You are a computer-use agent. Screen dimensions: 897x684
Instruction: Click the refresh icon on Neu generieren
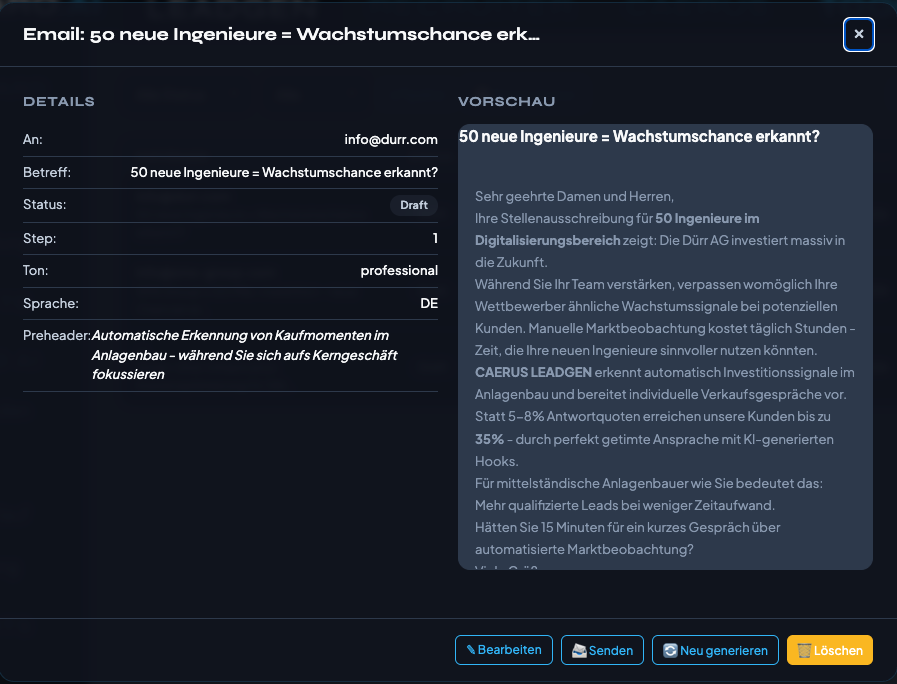pyautogui.click(x=670, y=651)
